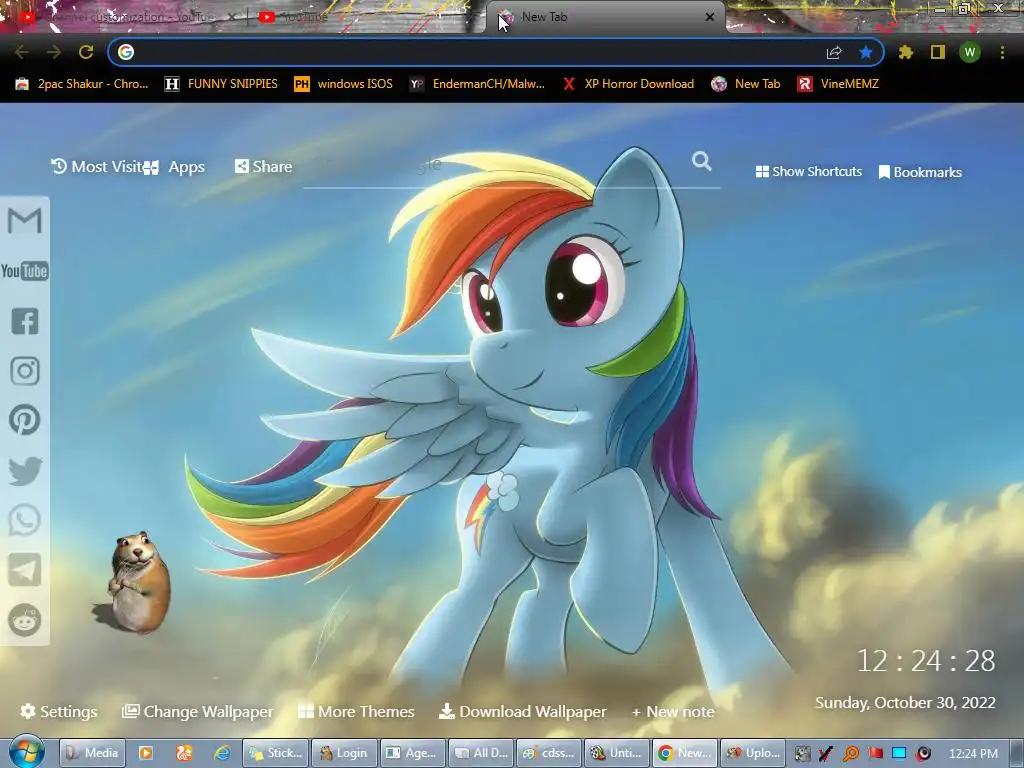Open the Apps menu on the page

coord(175,167)
